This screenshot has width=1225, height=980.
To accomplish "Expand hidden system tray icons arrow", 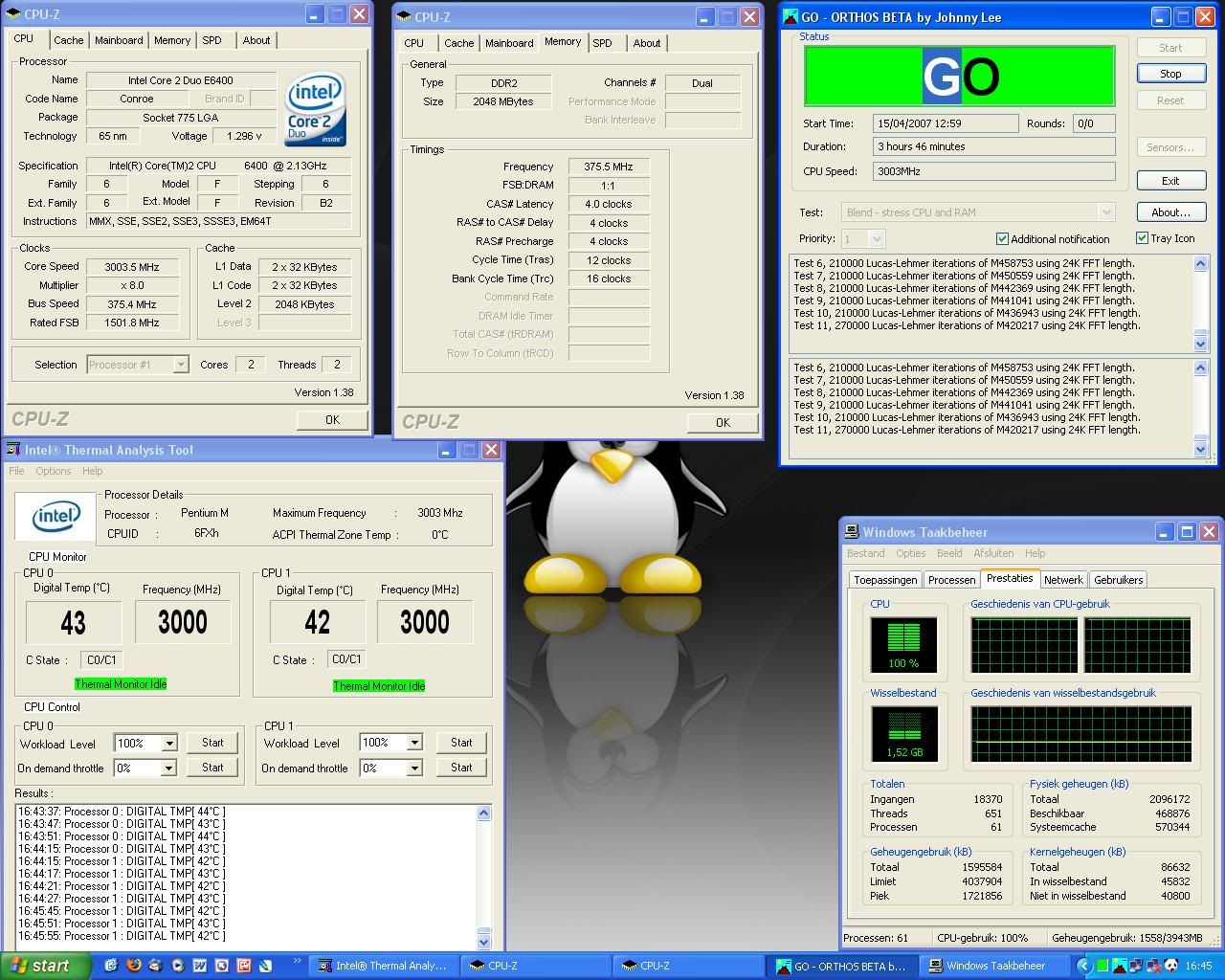I will pyautogui.click(x=1085, y=966).
